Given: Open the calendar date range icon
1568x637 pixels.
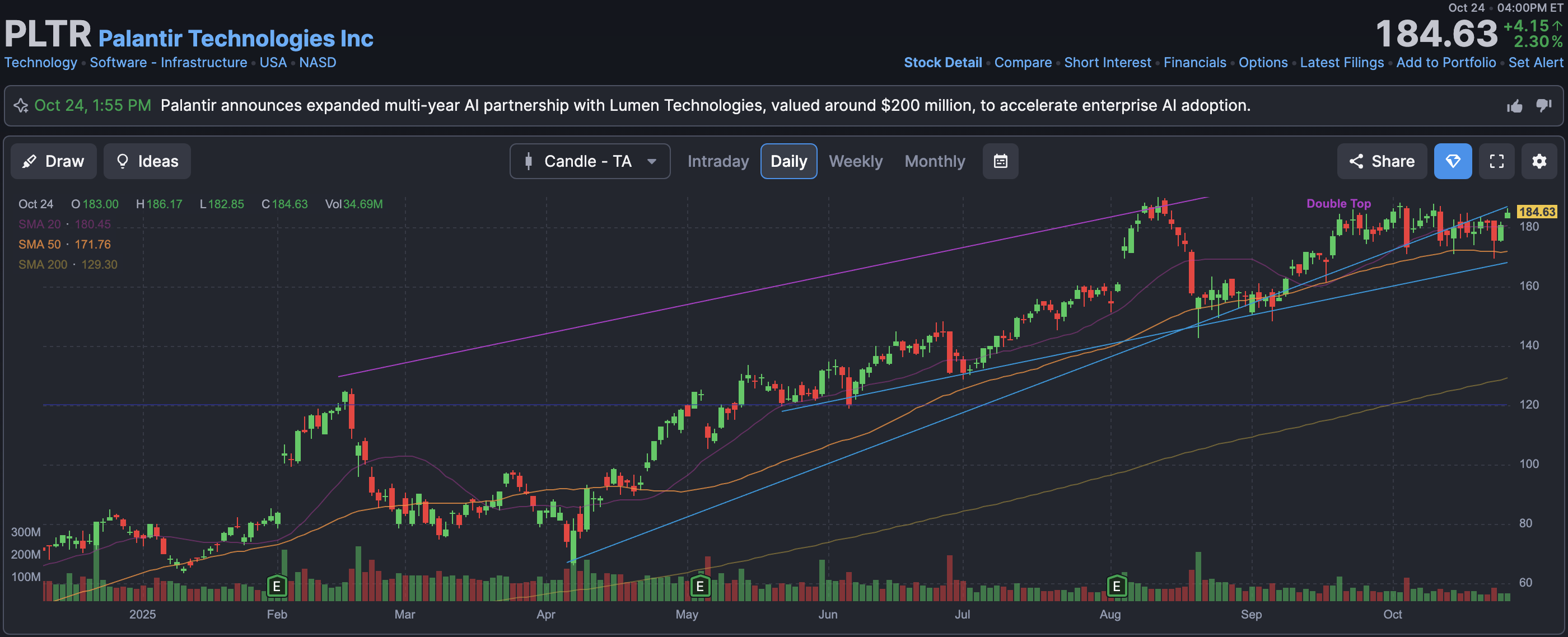Looking at the screenshot, I should 1000,161.
